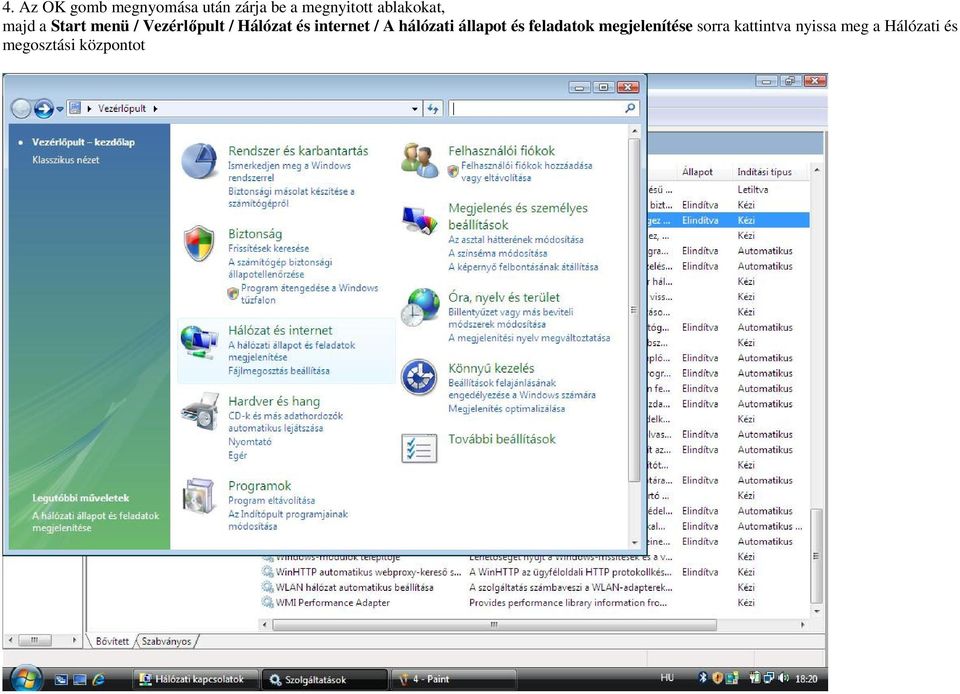Click the HU language indicator
Image resolution: width=960 pixels, height=694 pixels.
click(x=667, y=678)
